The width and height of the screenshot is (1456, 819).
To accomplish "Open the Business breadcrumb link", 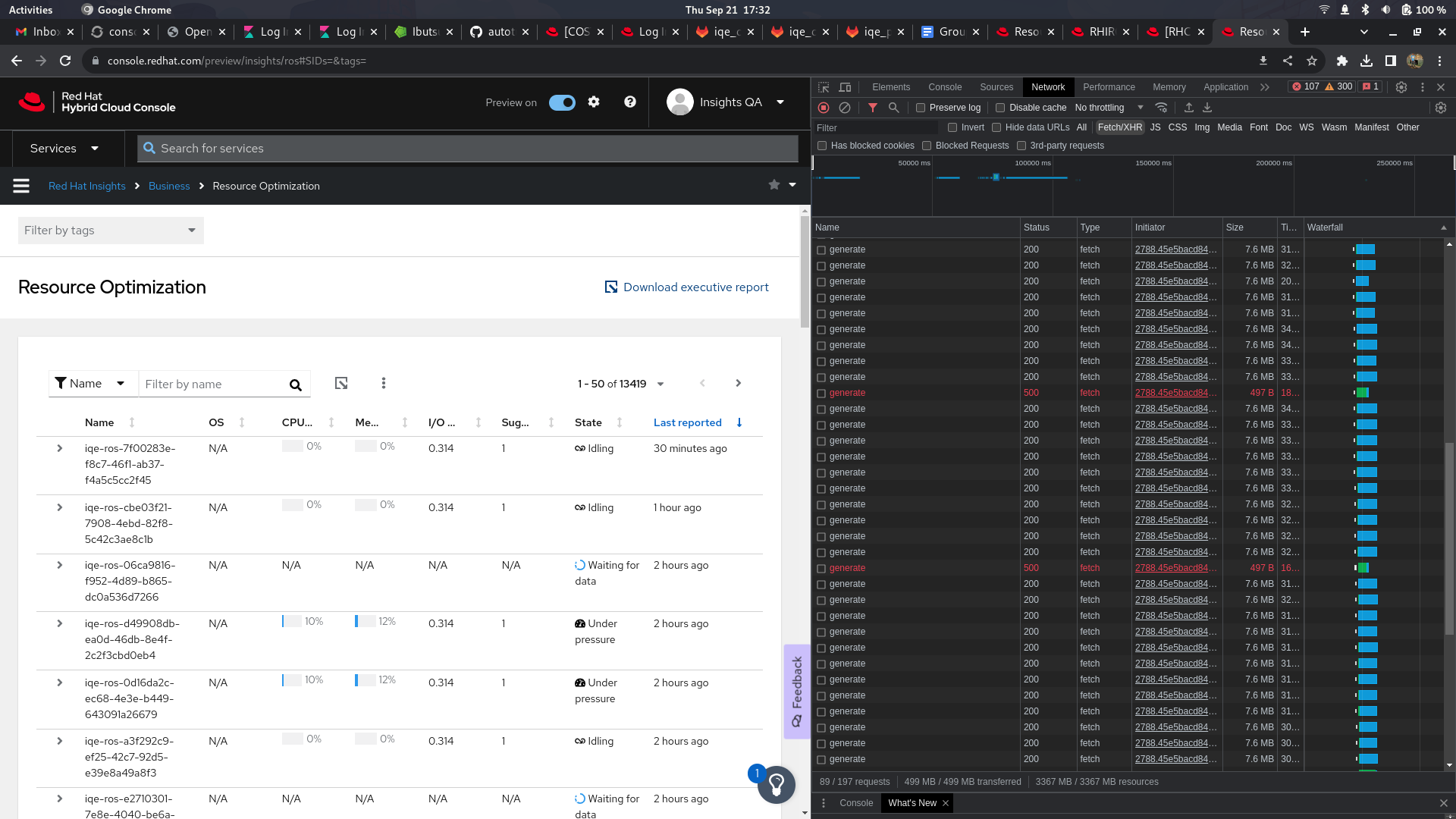I will [169, 186].
